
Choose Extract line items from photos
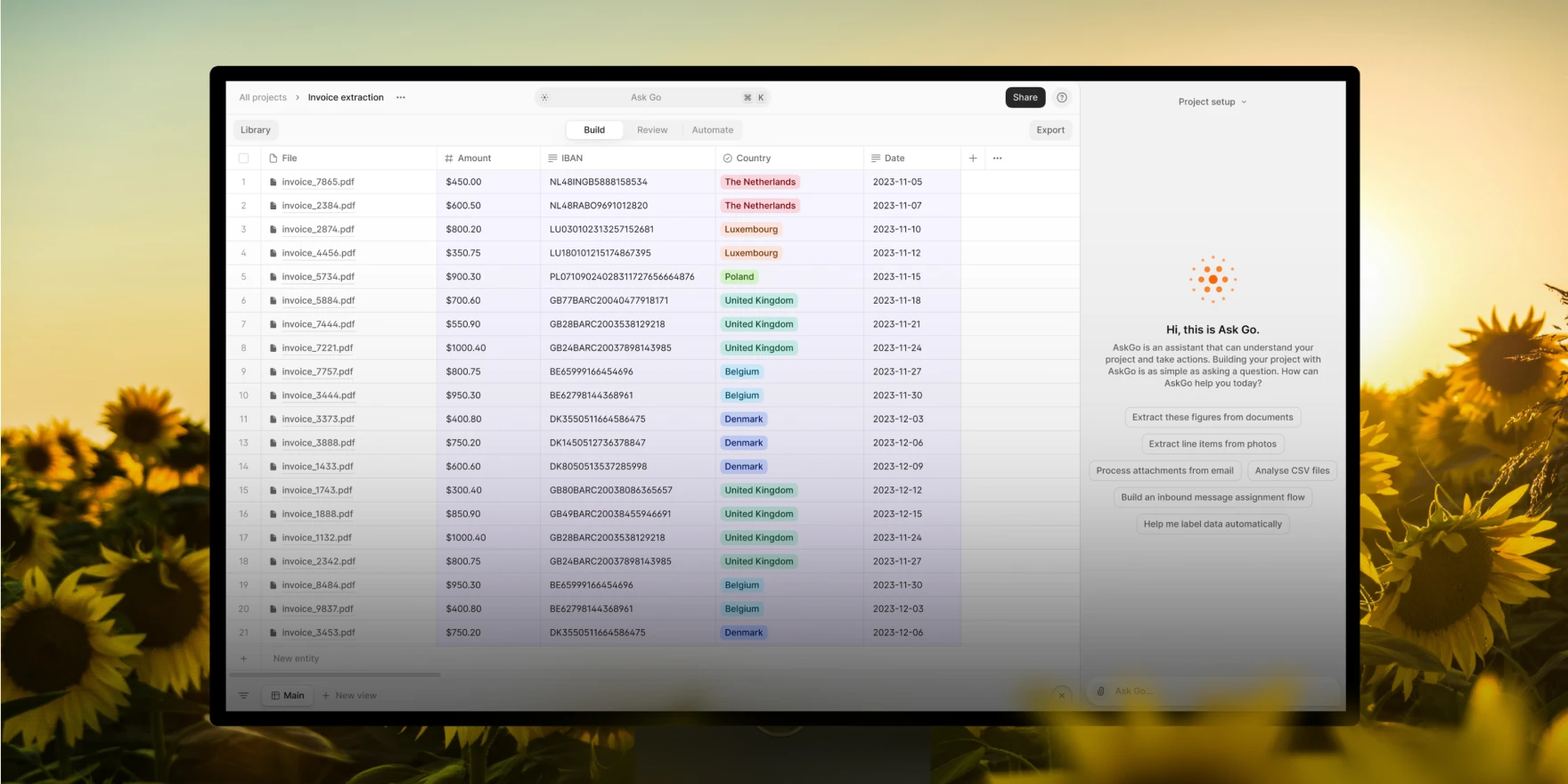pyautogui.click(x=1213, y=444)
